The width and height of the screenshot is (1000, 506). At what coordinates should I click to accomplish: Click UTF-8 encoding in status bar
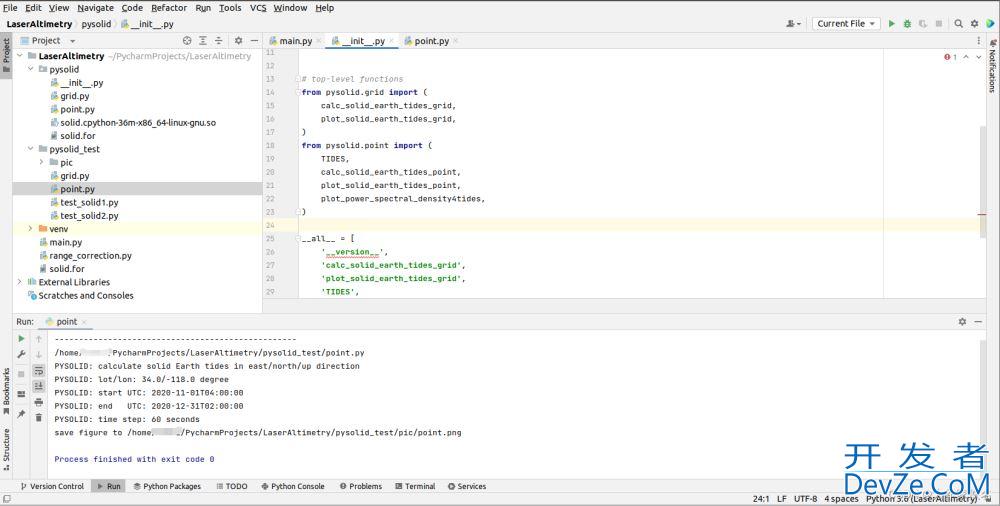(805, 499)
